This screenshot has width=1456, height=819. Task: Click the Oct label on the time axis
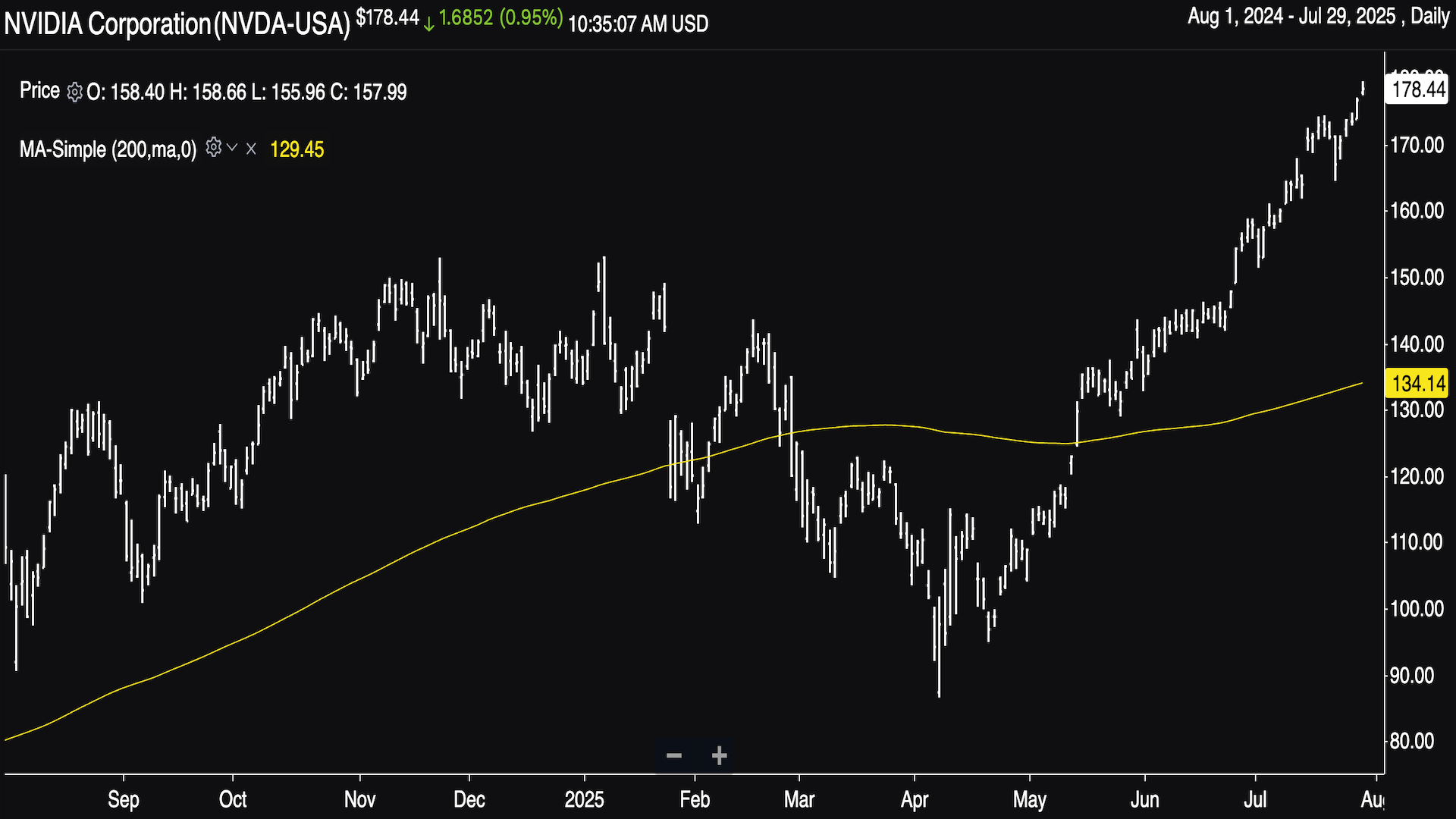tap(233, 799)
